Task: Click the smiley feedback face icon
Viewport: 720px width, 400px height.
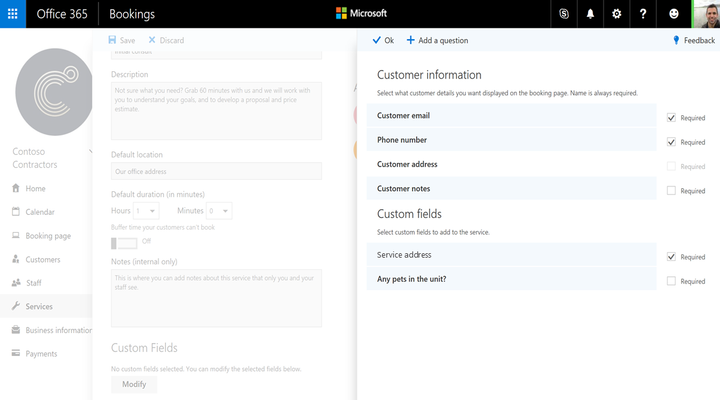Action: click(x=674, y=14)
